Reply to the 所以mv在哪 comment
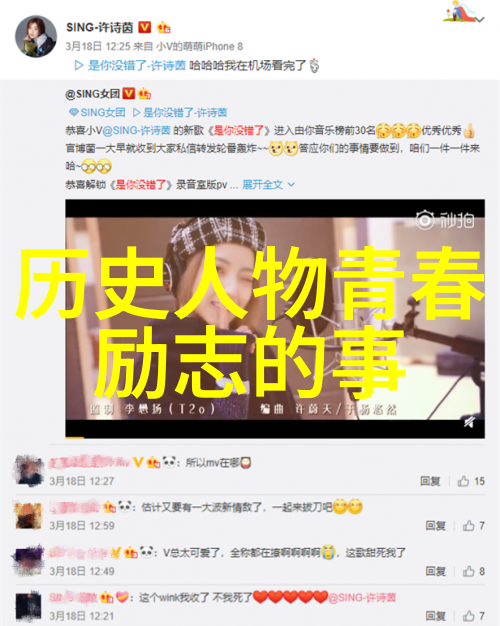 (430, 481)
